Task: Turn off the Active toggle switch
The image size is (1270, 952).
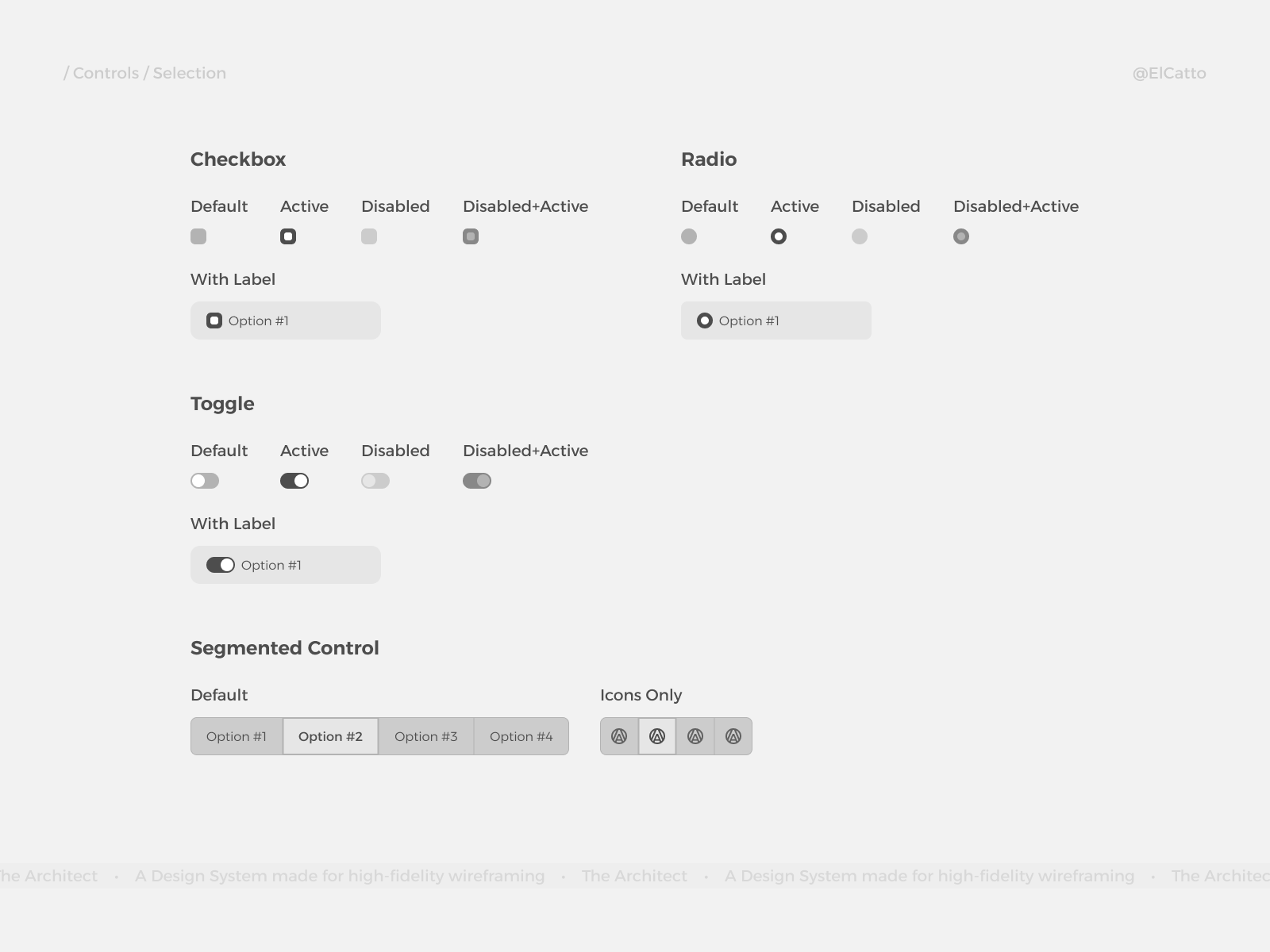Action: point(294,481)
